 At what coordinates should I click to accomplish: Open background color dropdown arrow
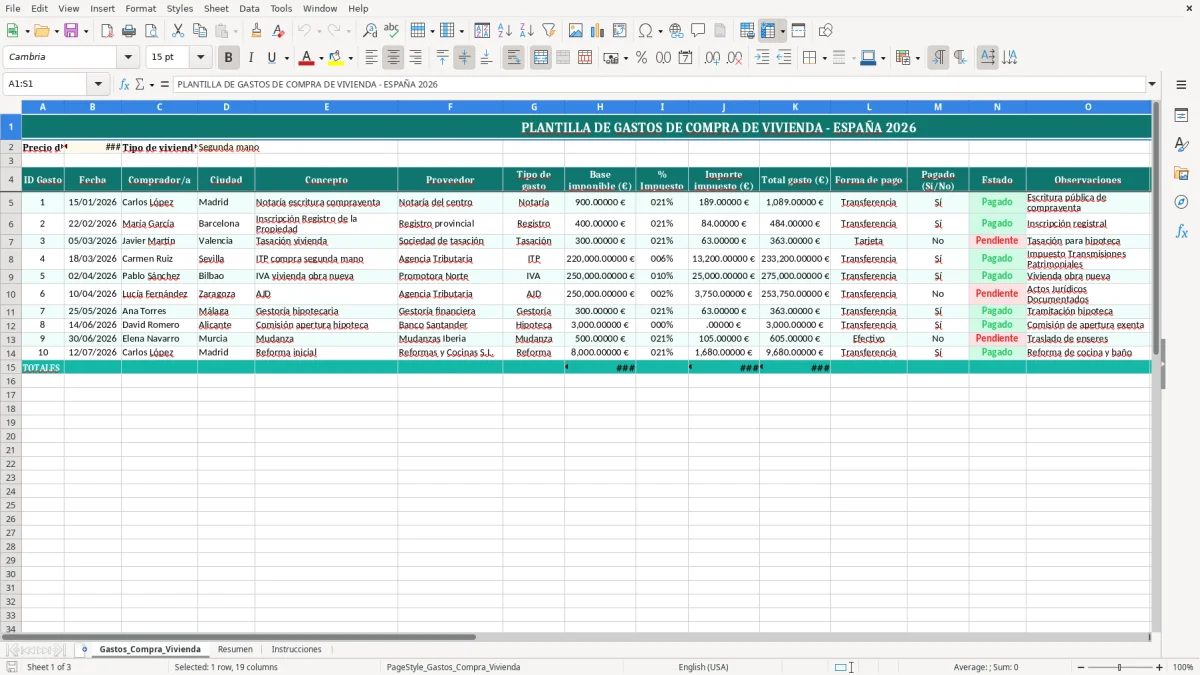[350, 58]
